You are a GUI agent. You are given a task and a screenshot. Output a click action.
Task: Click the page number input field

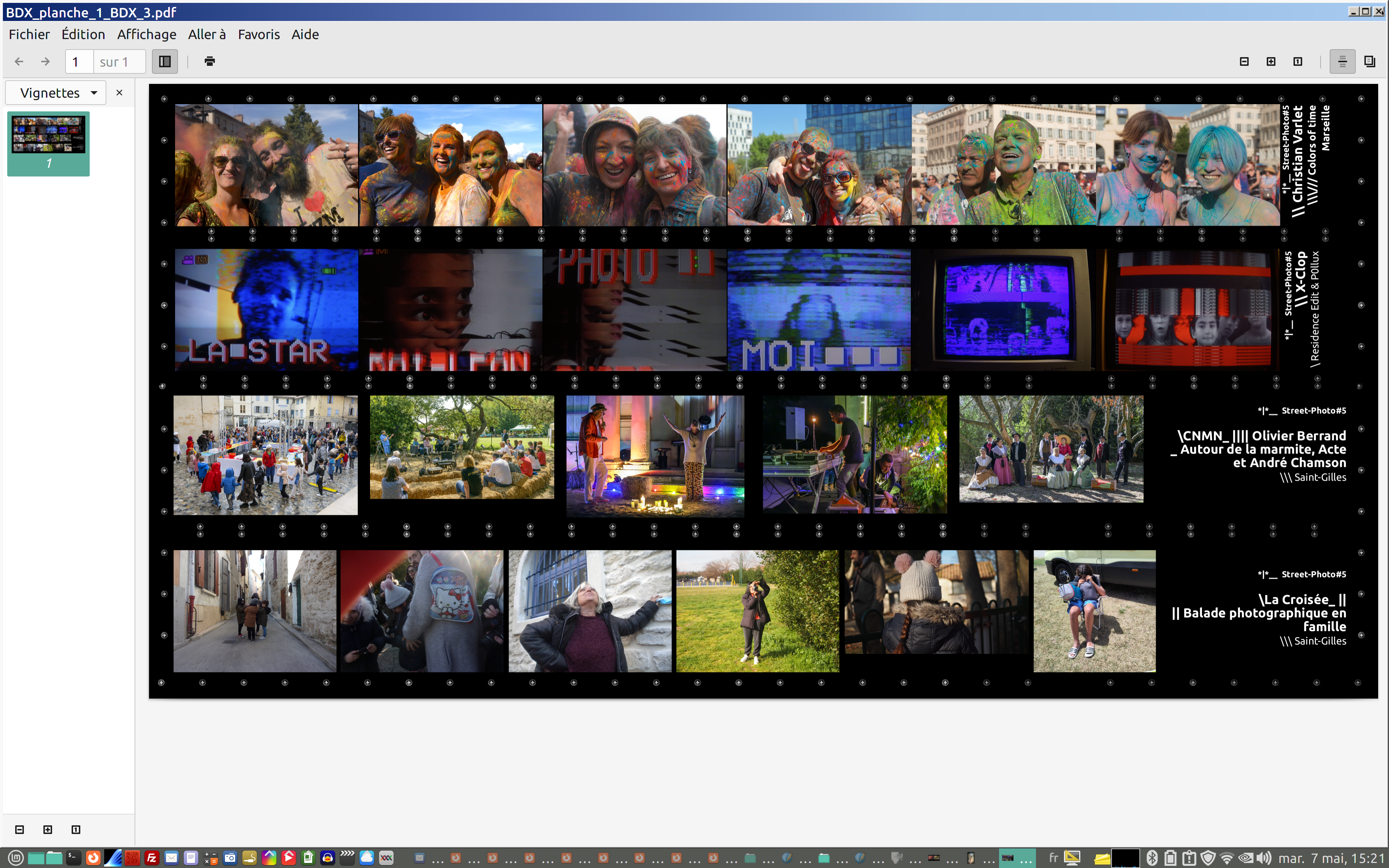click(79, 61)
